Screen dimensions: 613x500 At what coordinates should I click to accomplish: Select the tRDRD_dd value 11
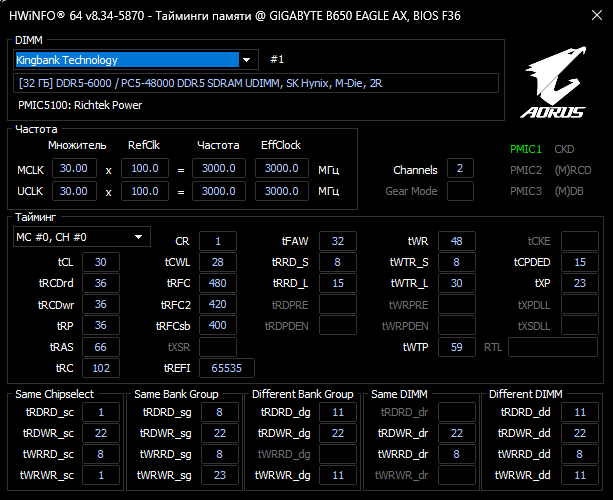point(580,412)
